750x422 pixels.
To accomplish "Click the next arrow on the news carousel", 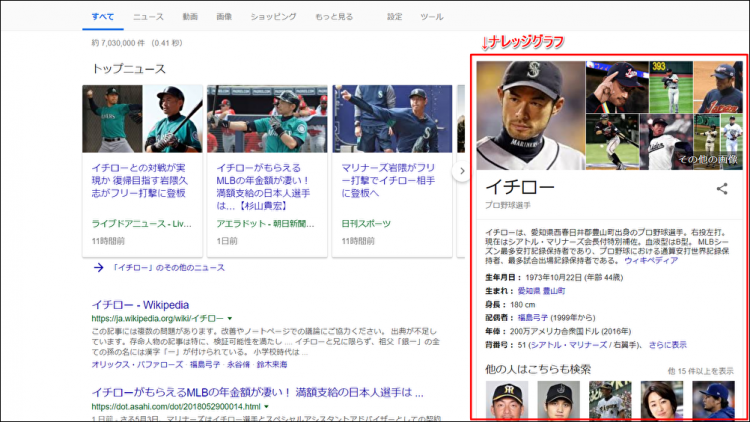I will pos(462,171).
